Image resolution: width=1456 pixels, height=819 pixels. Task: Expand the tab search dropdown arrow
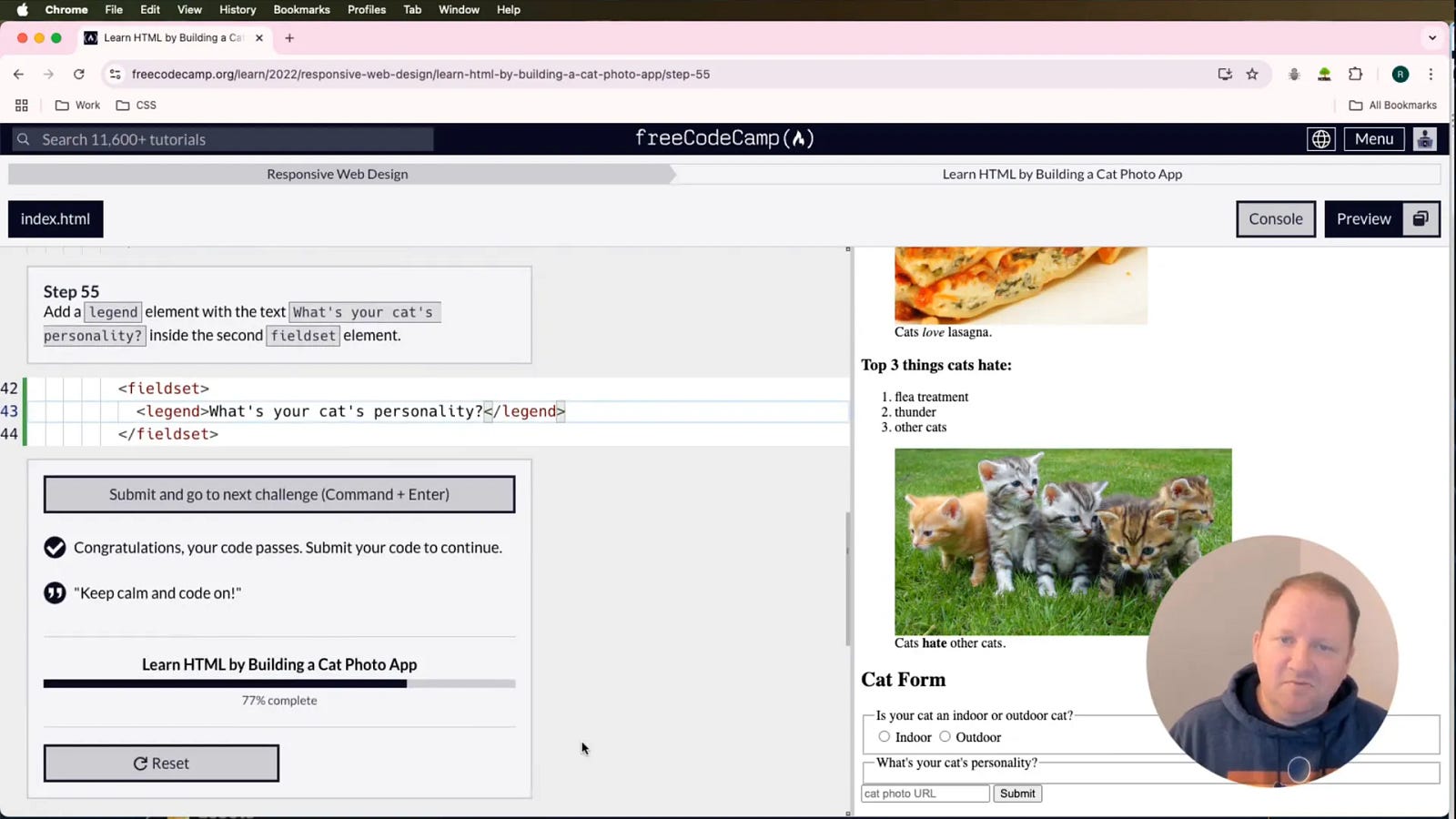[1432, 38]
